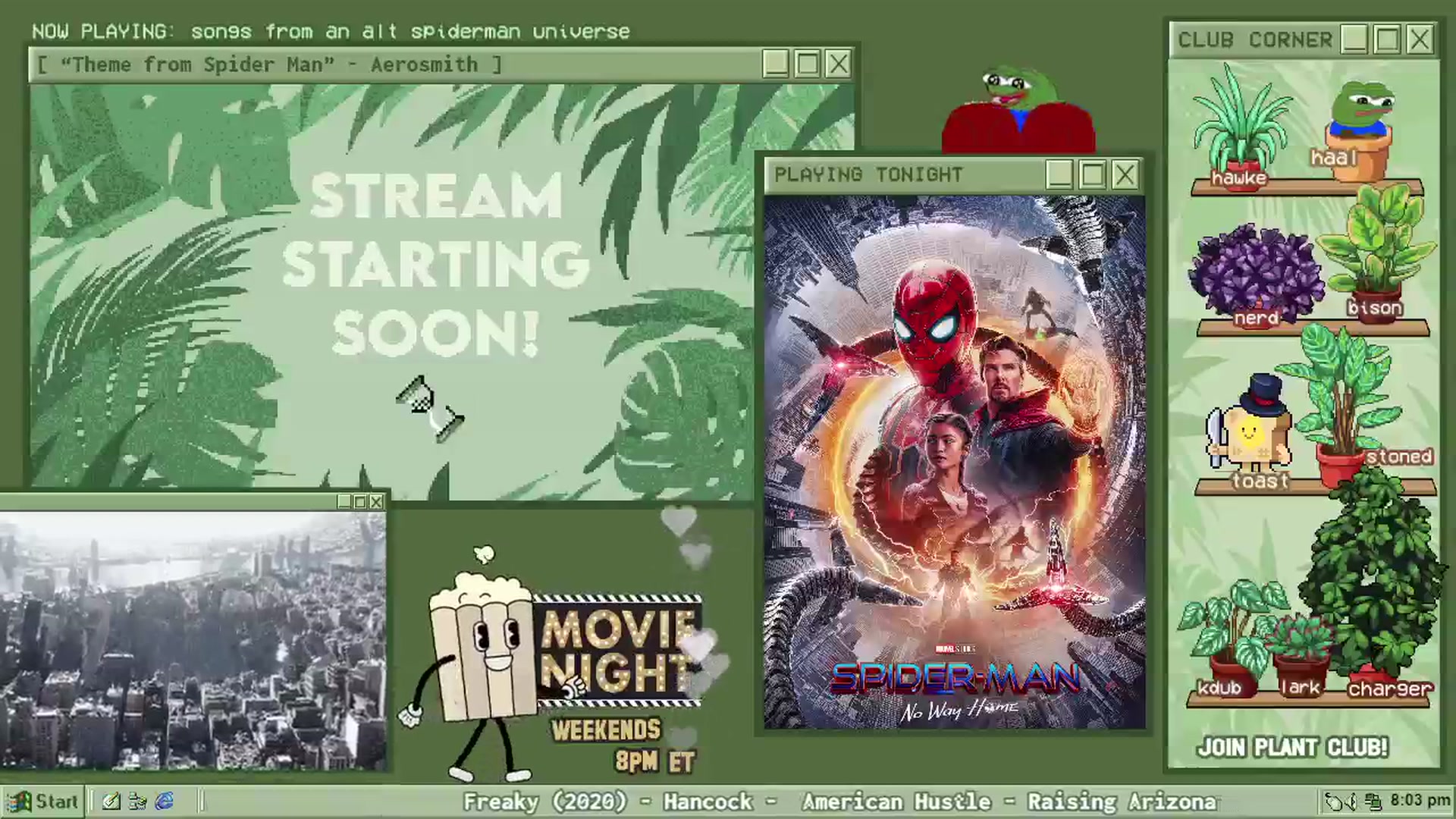
Task: Open Internet Explorer from the taskbar
Action: pos(165,801)
